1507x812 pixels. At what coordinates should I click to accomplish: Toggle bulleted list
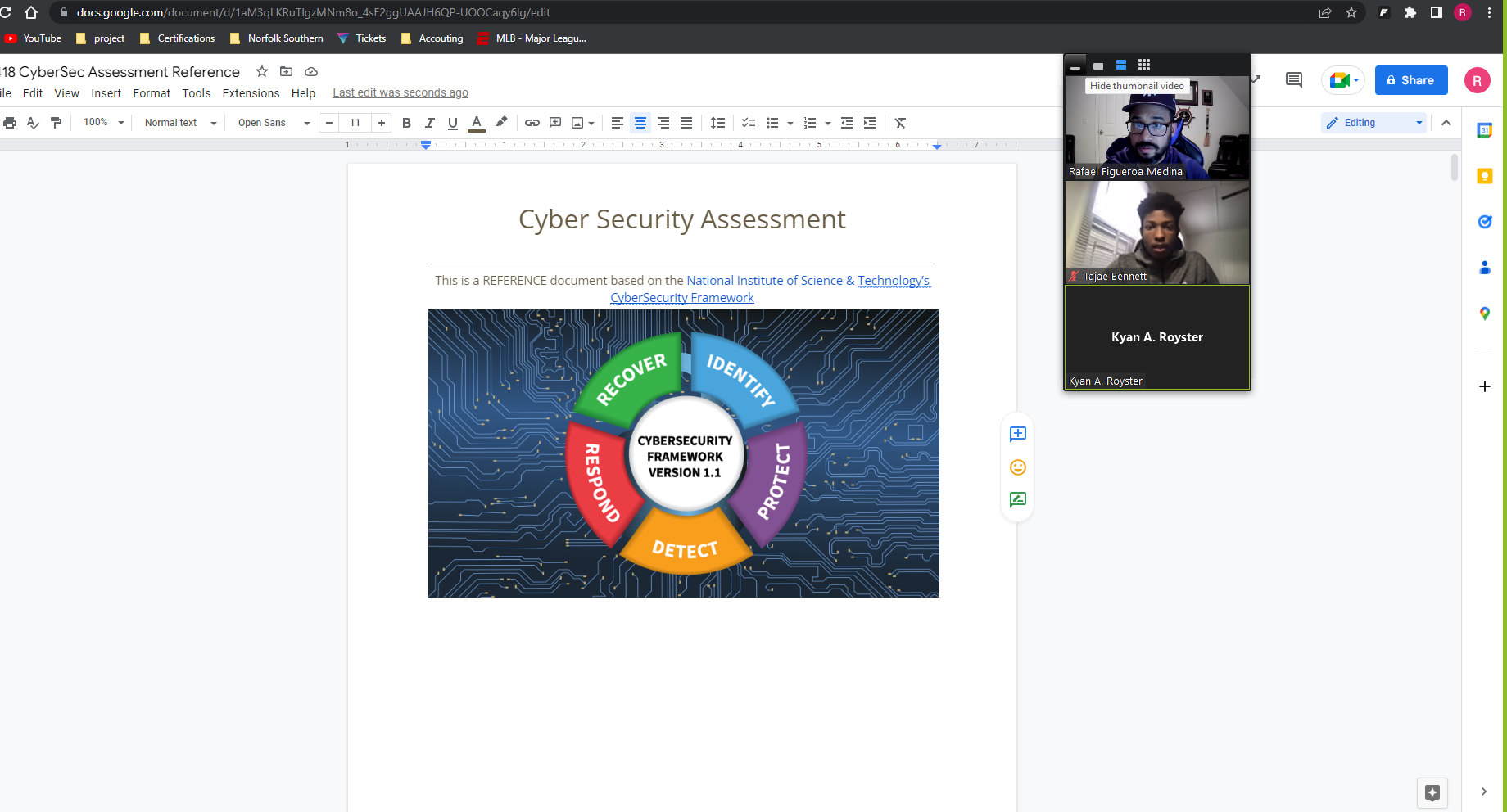pos(772,123)
